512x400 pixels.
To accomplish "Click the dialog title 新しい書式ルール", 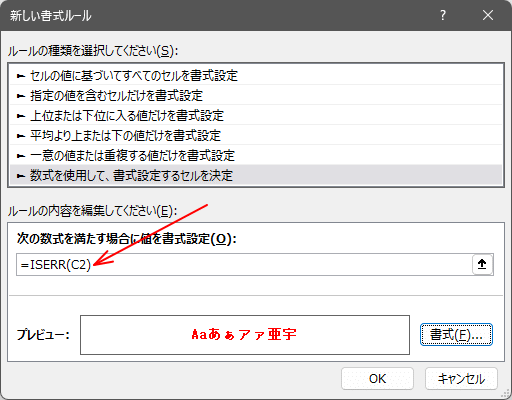I will (50, 16).
